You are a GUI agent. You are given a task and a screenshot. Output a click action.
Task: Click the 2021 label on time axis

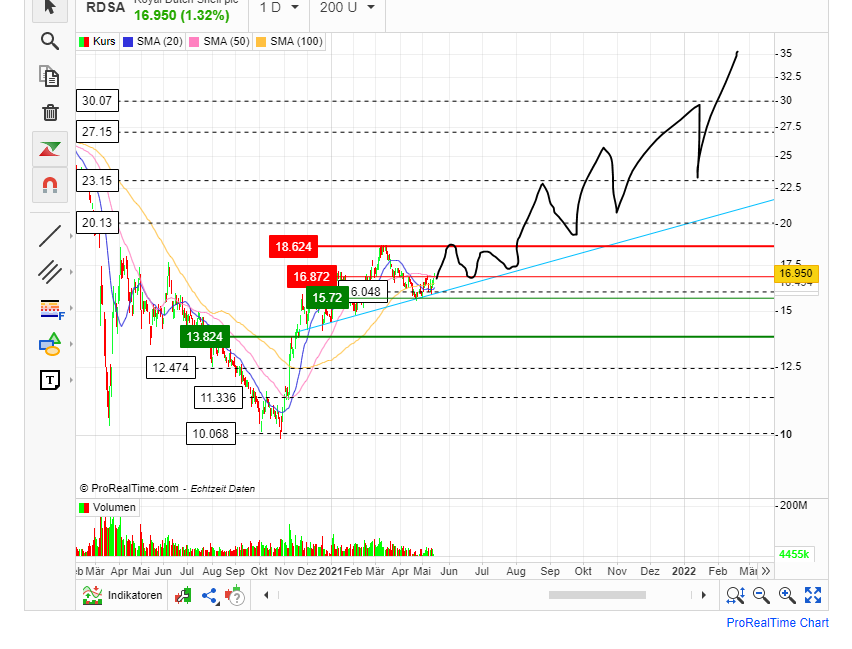[x=331, y=571]
